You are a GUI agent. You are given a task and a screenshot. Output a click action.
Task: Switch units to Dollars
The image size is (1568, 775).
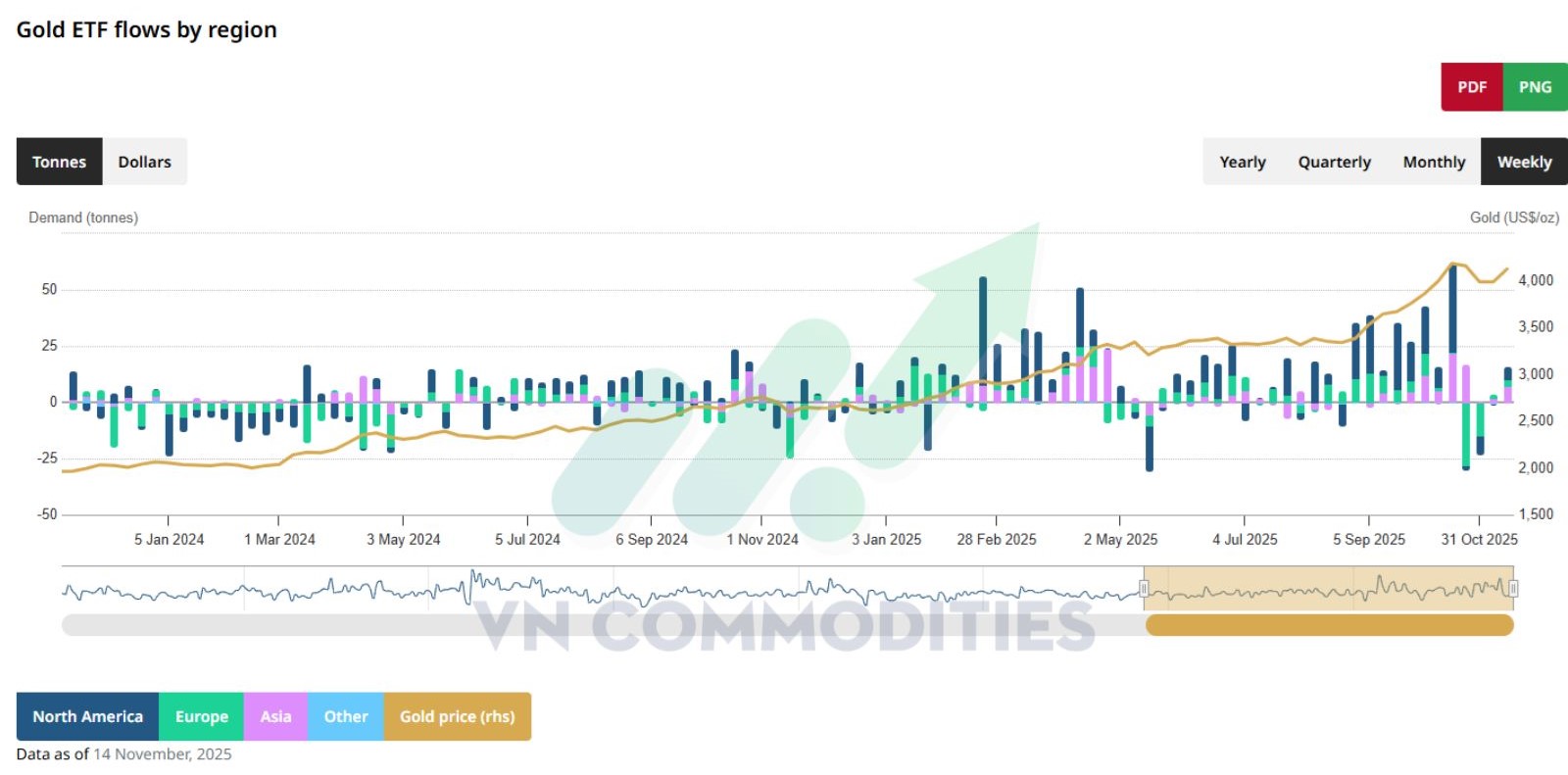pyautogui.click(x=144, y=162)
